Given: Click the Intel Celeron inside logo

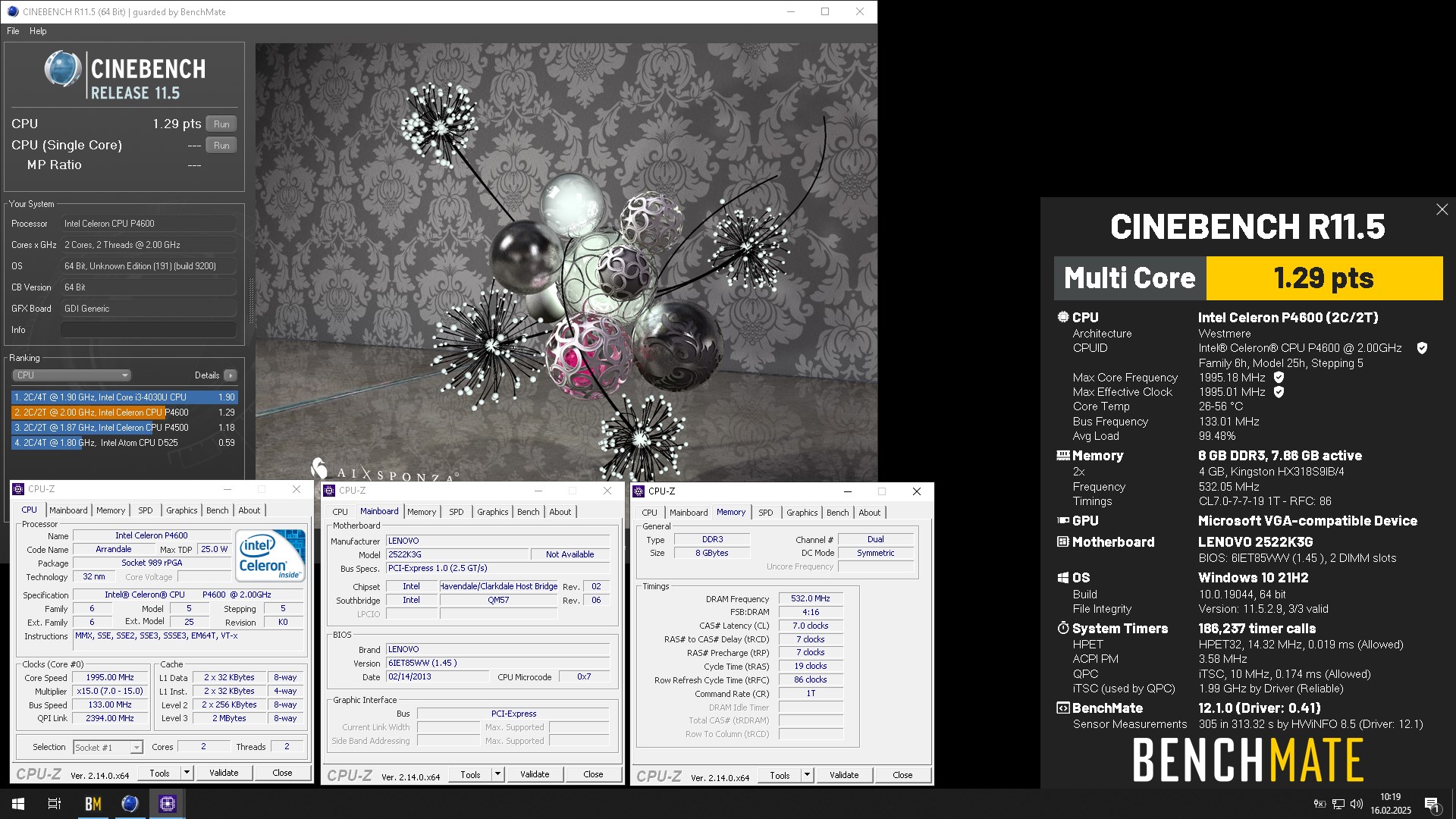Looking at the screenshot, I should tap(271, 554).
